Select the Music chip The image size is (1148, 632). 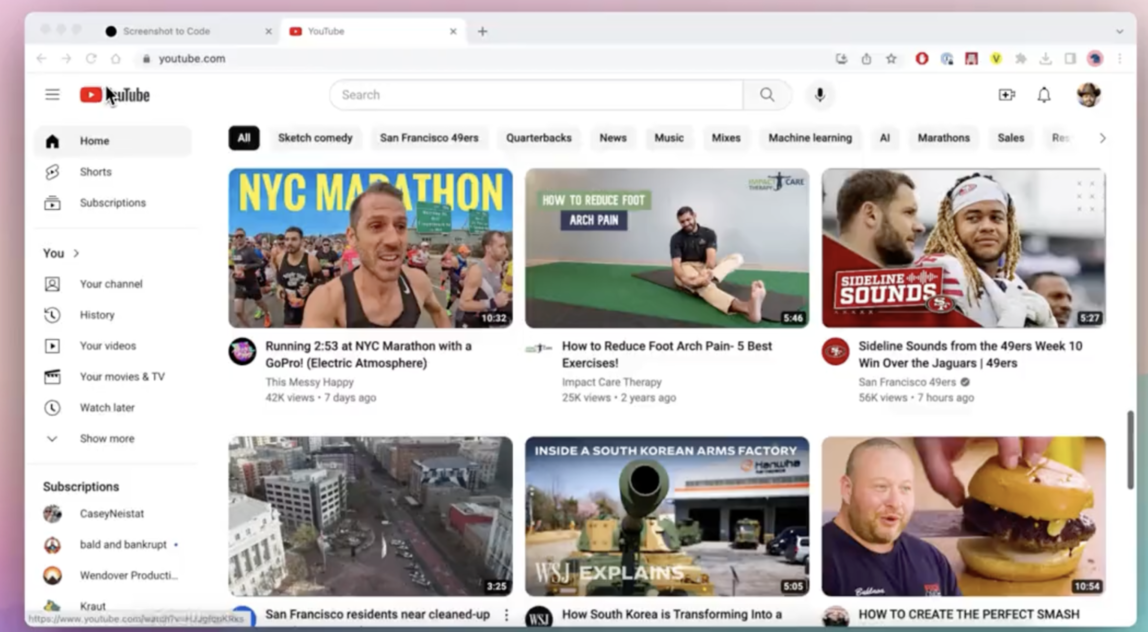(668, 138)
